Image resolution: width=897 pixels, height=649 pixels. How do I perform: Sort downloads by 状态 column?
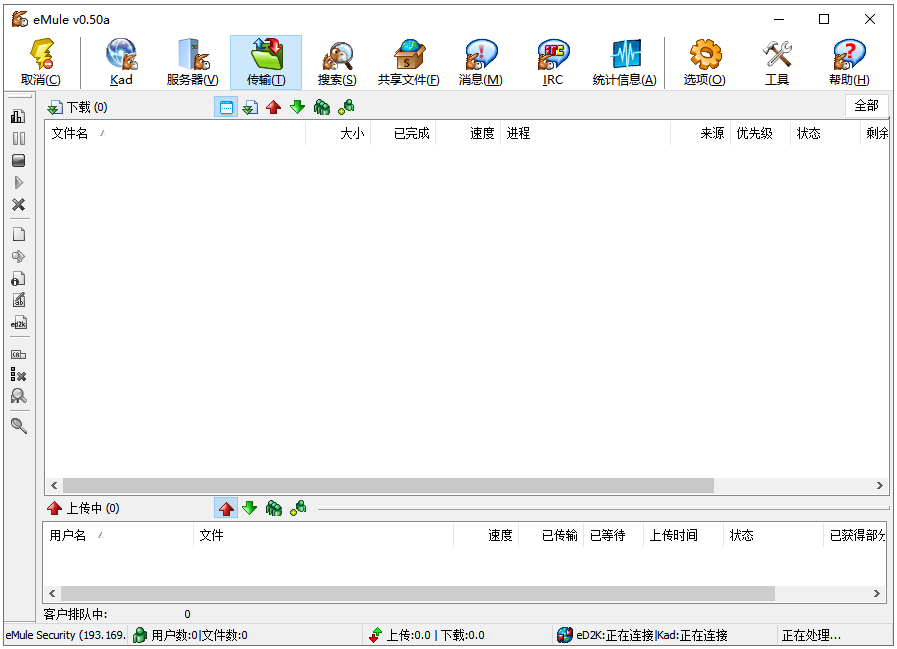[825, 133]
